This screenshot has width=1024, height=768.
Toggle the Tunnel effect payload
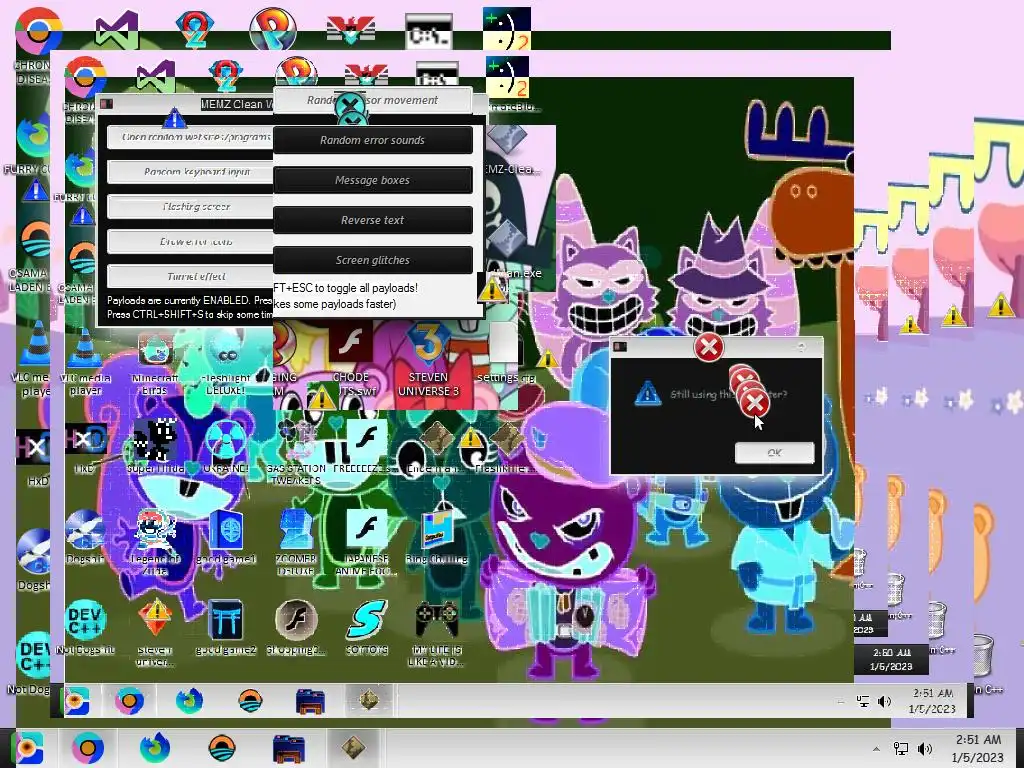coord(190,276)
